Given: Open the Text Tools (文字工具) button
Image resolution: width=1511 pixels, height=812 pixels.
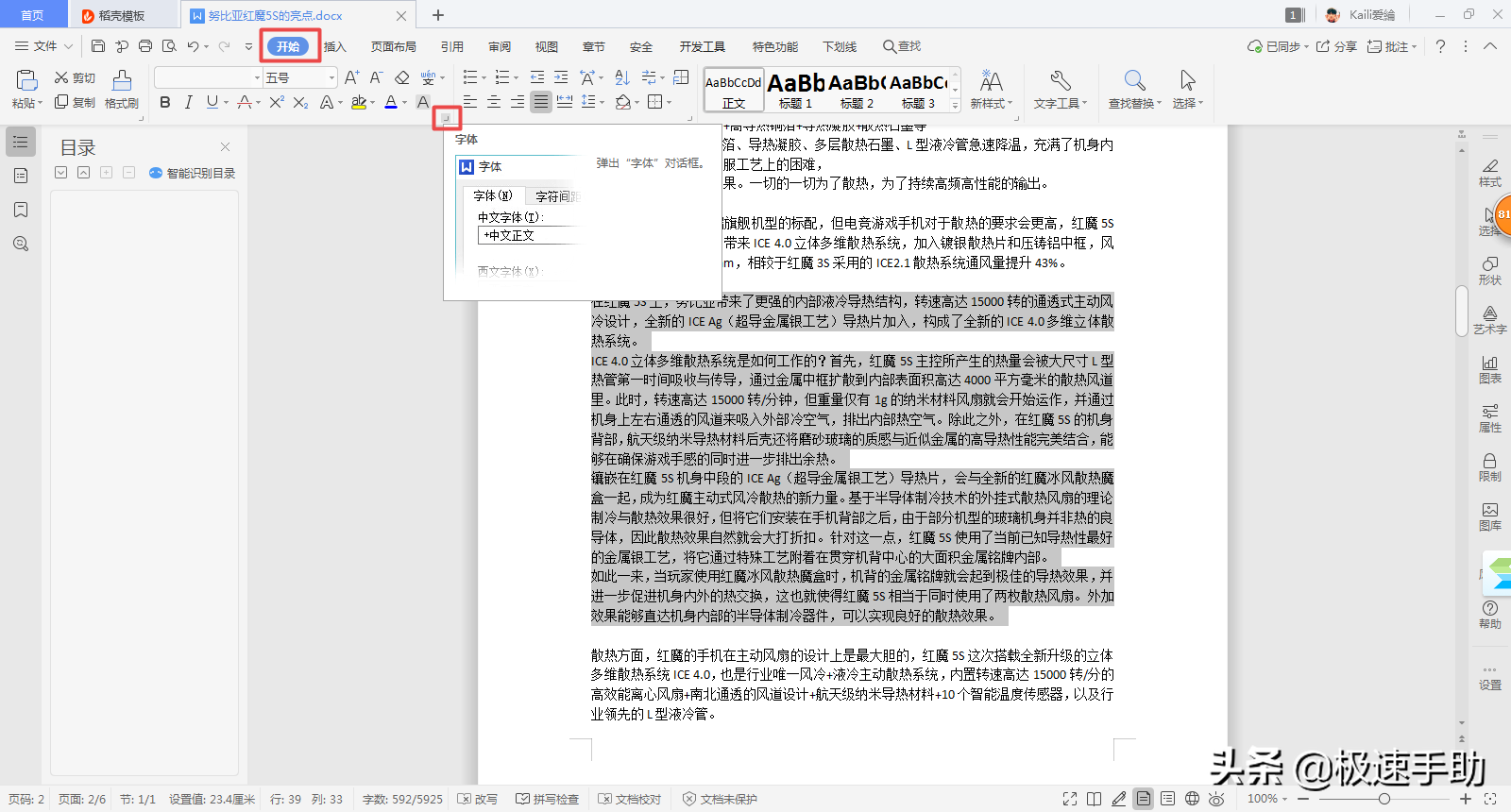Looking at the screenshot, I should pos(1061,90).
